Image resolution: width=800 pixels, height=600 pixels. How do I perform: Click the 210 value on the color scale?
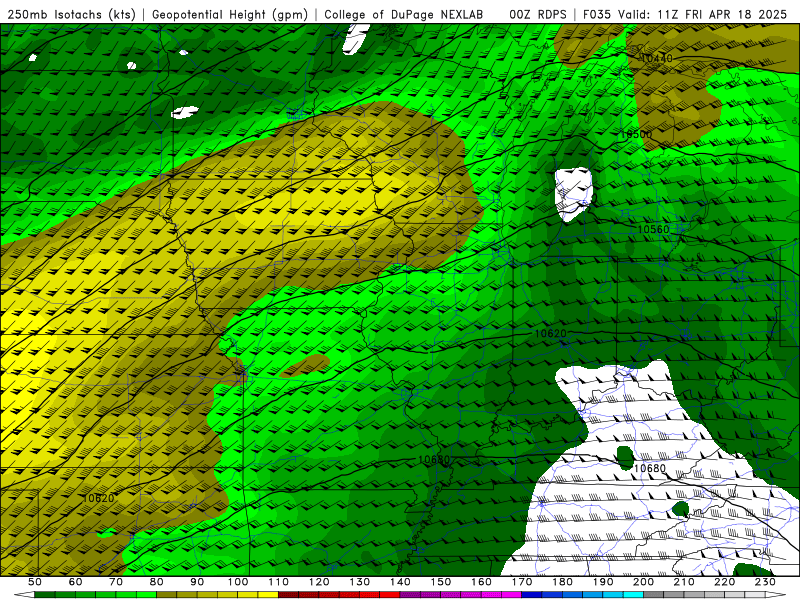pyautogui.click(x=684, y=582)
